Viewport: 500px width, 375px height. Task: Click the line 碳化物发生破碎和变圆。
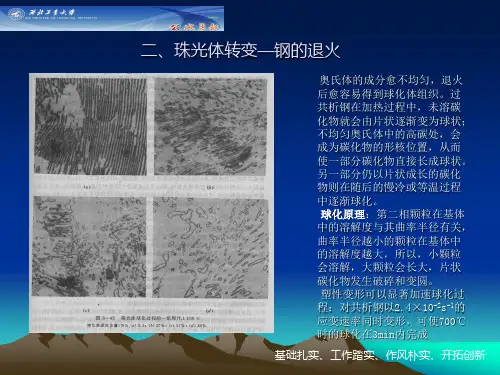(376, 281)
